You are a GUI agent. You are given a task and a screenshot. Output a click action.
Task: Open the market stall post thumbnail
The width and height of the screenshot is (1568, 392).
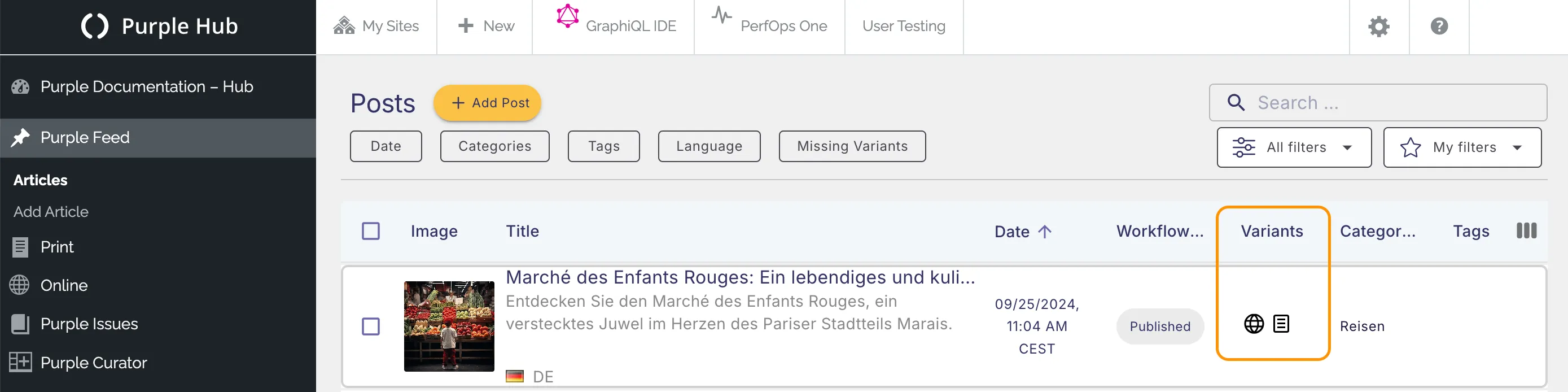pyautogui.click(x=449, y=326)
